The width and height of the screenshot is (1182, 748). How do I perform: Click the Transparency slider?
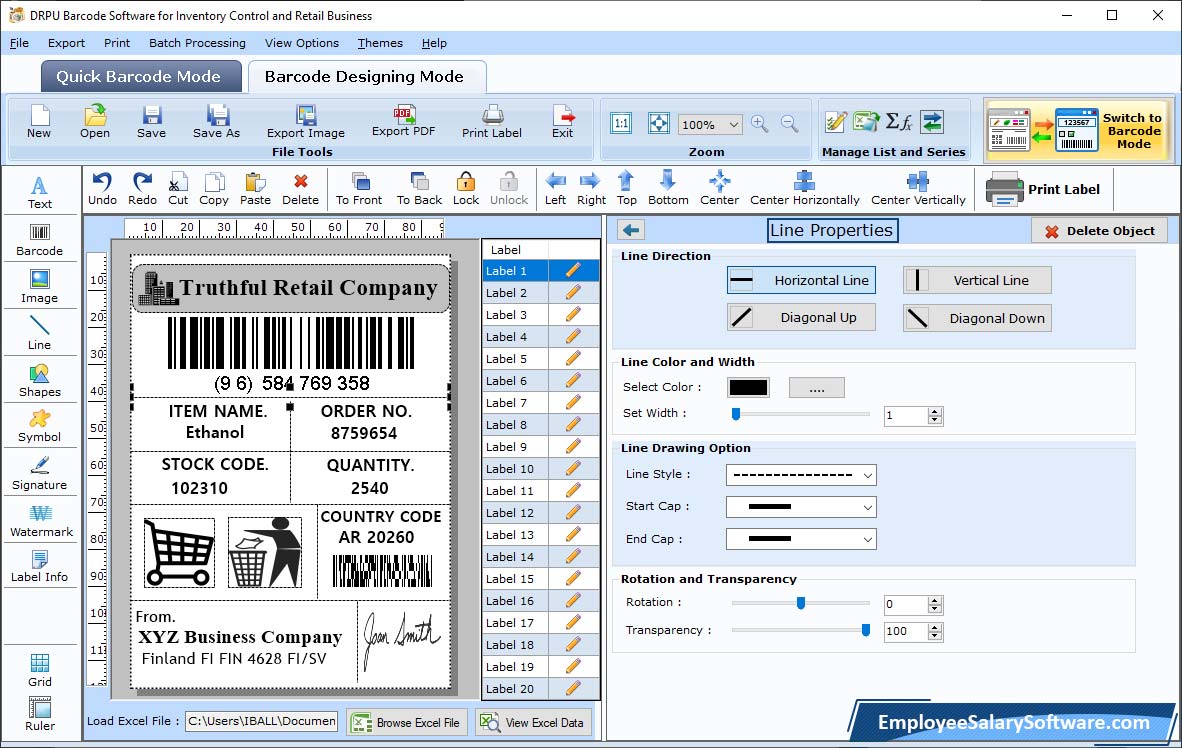pyautogui.click(x=801, y=630)
